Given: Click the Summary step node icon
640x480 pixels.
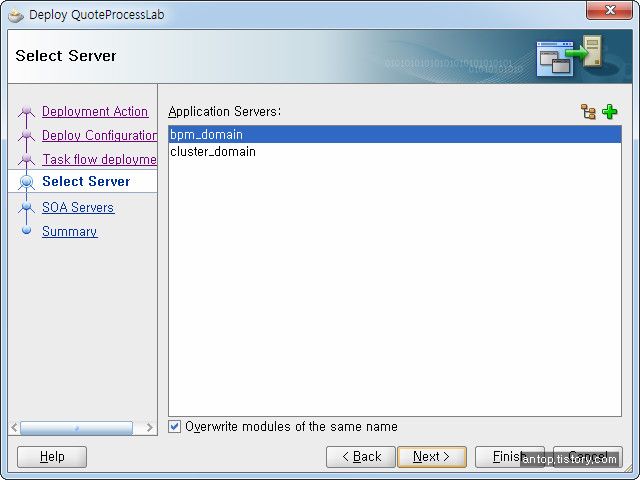Looking at the screenshot, I should point(27,230).
